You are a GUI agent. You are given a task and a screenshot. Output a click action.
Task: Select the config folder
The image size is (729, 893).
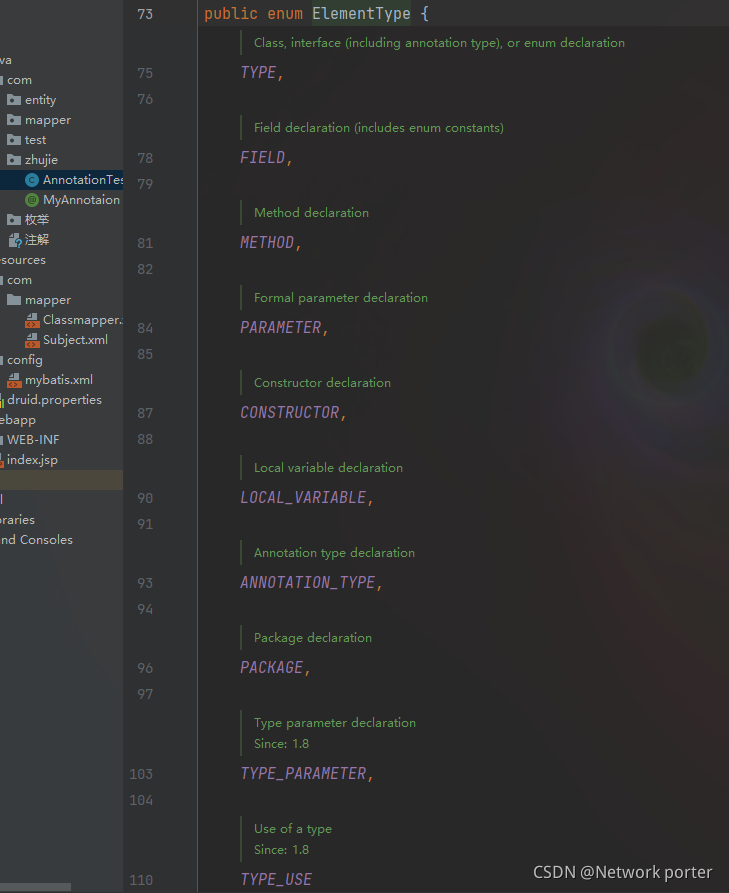pos(24,360)
